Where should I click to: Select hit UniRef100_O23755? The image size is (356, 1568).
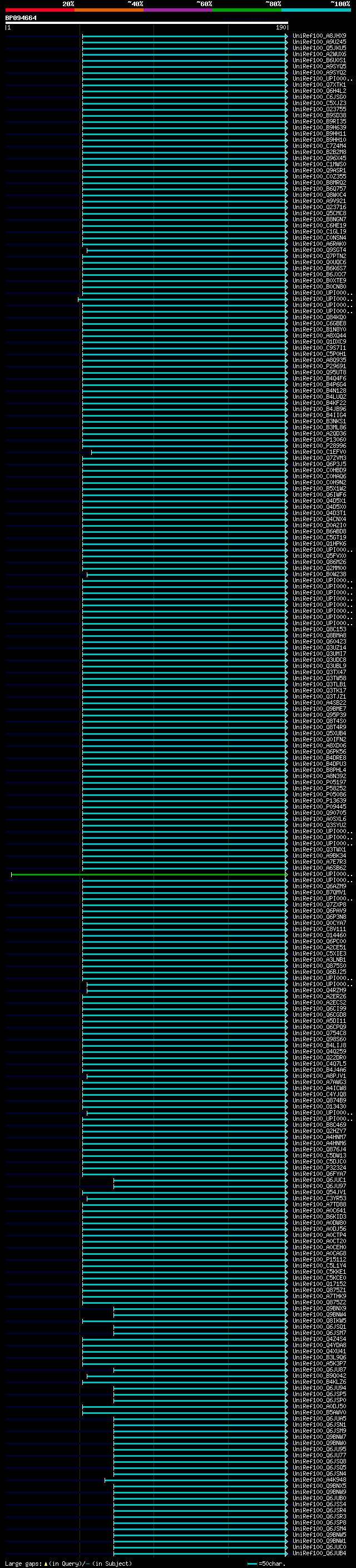tap(319, 110)
